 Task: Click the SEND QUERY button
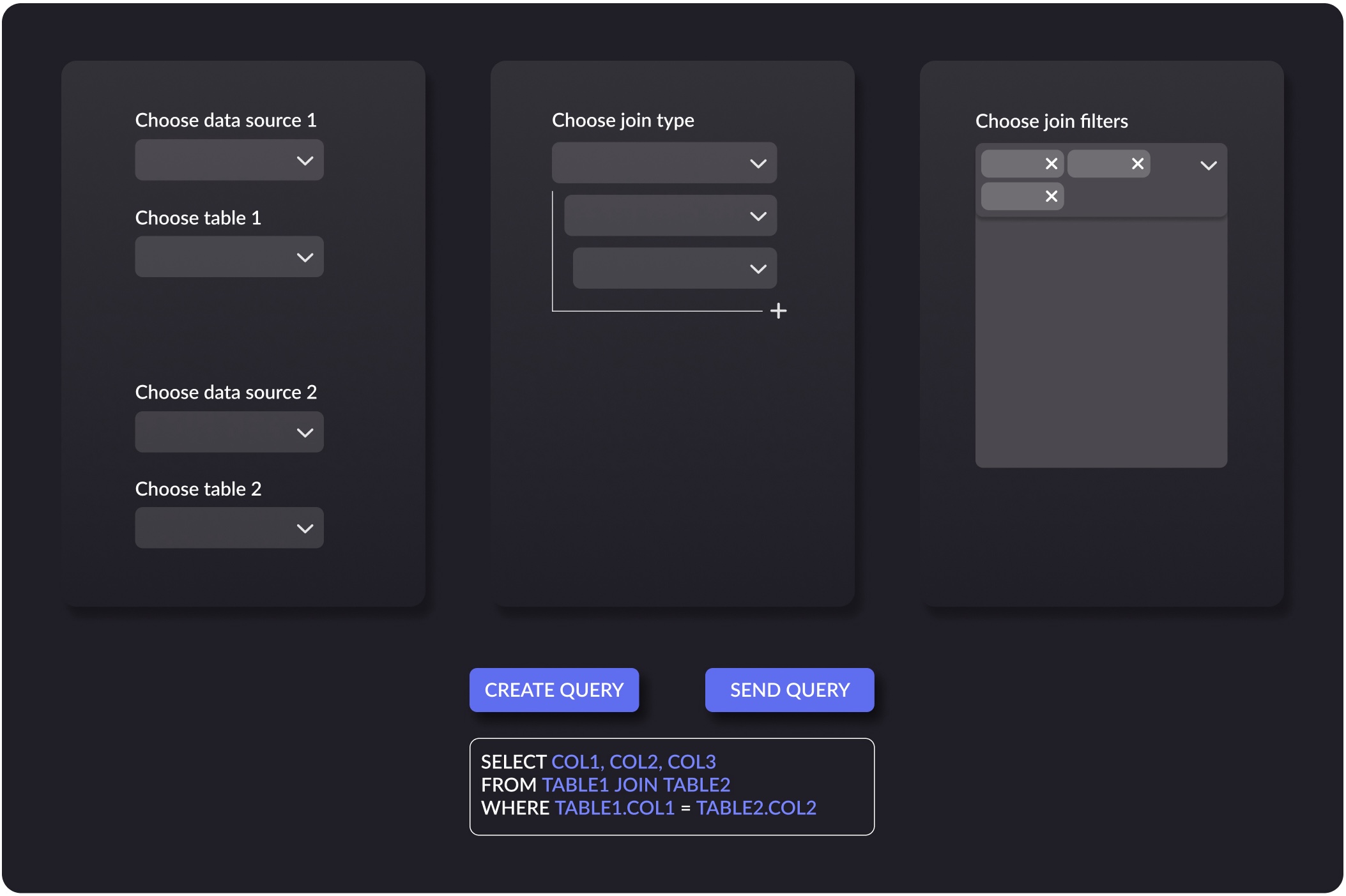click(789, 690)
